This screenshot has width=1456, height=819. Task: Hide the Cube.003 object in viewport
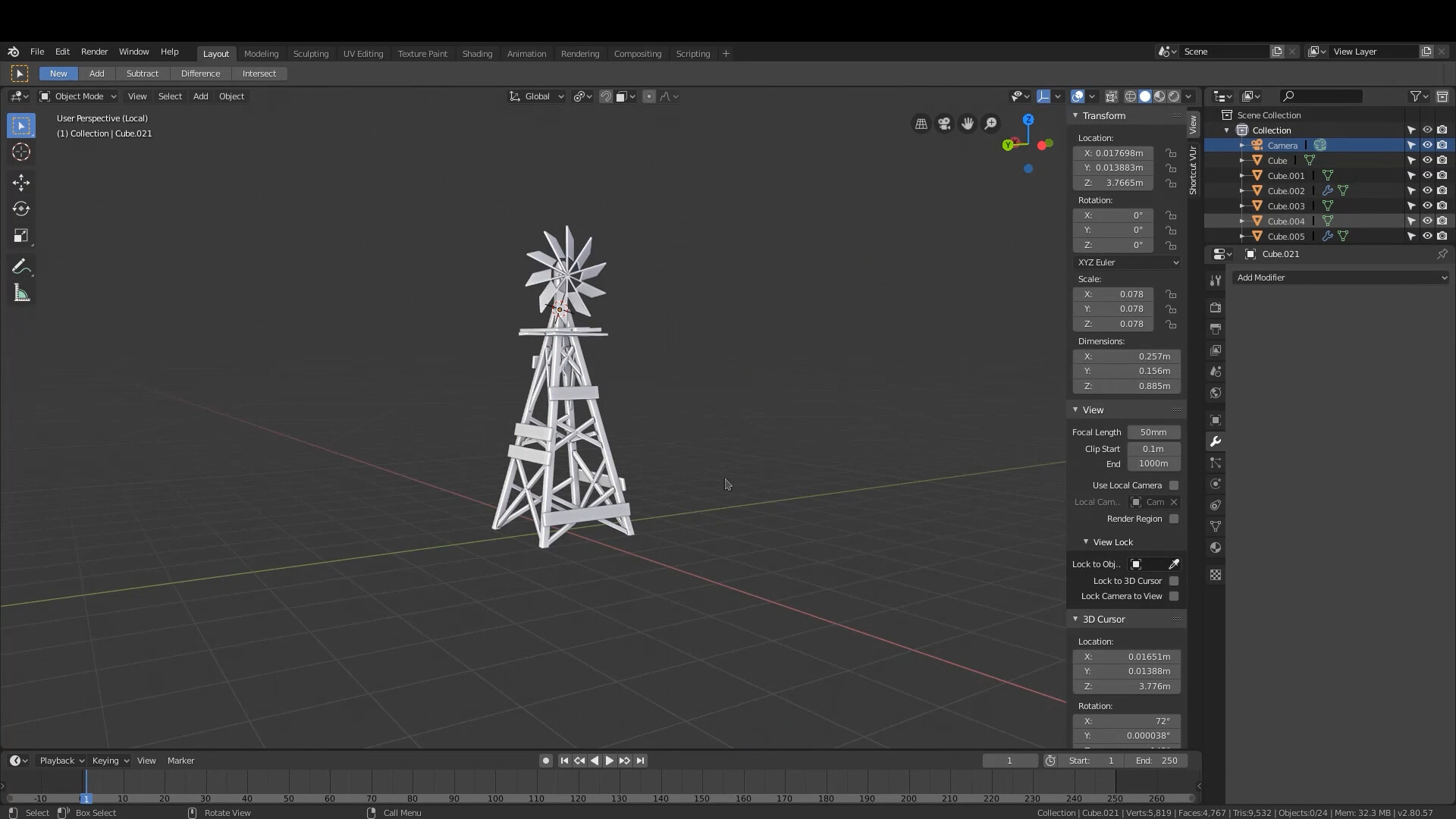tap(1428, 206)
